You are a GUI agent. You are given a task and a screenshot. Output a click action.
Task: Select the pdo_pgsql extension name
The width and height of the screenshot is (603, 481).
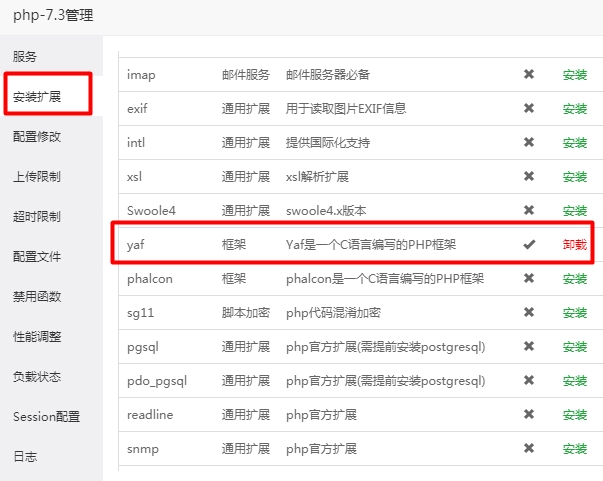click(157, 381)
